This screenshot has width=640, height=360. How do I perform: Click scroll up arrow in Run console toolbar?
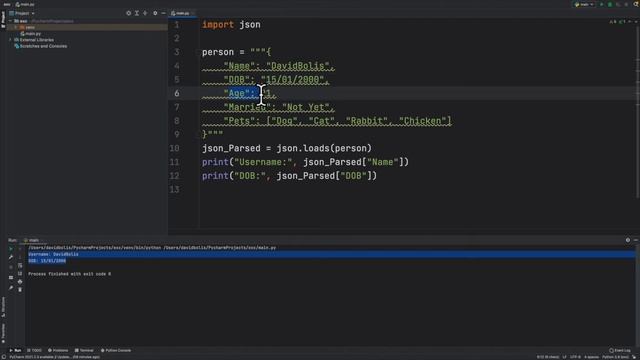(x=20, y=248)
